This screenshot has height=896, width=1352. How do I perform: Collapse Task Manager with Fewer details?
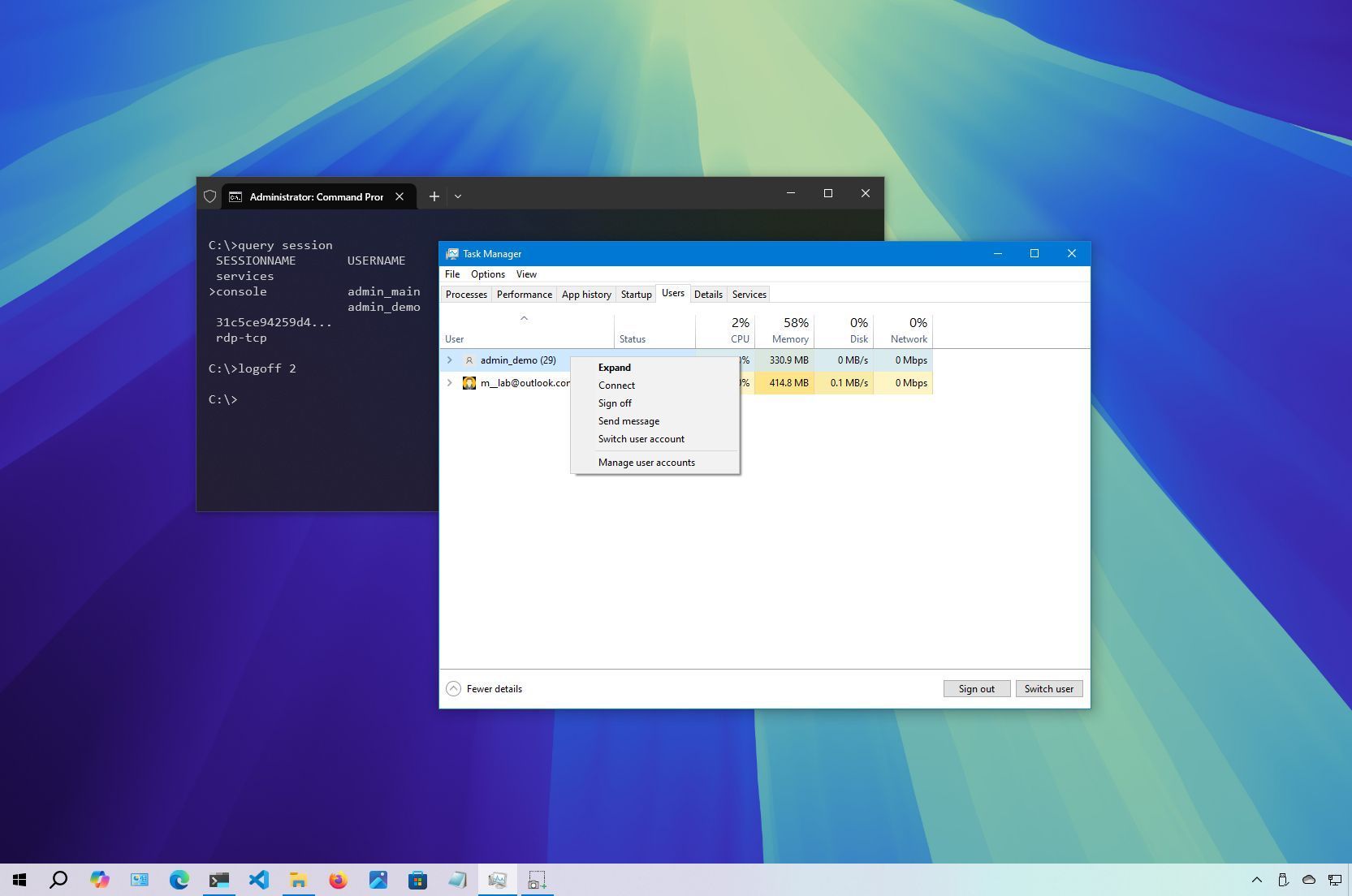484,688
